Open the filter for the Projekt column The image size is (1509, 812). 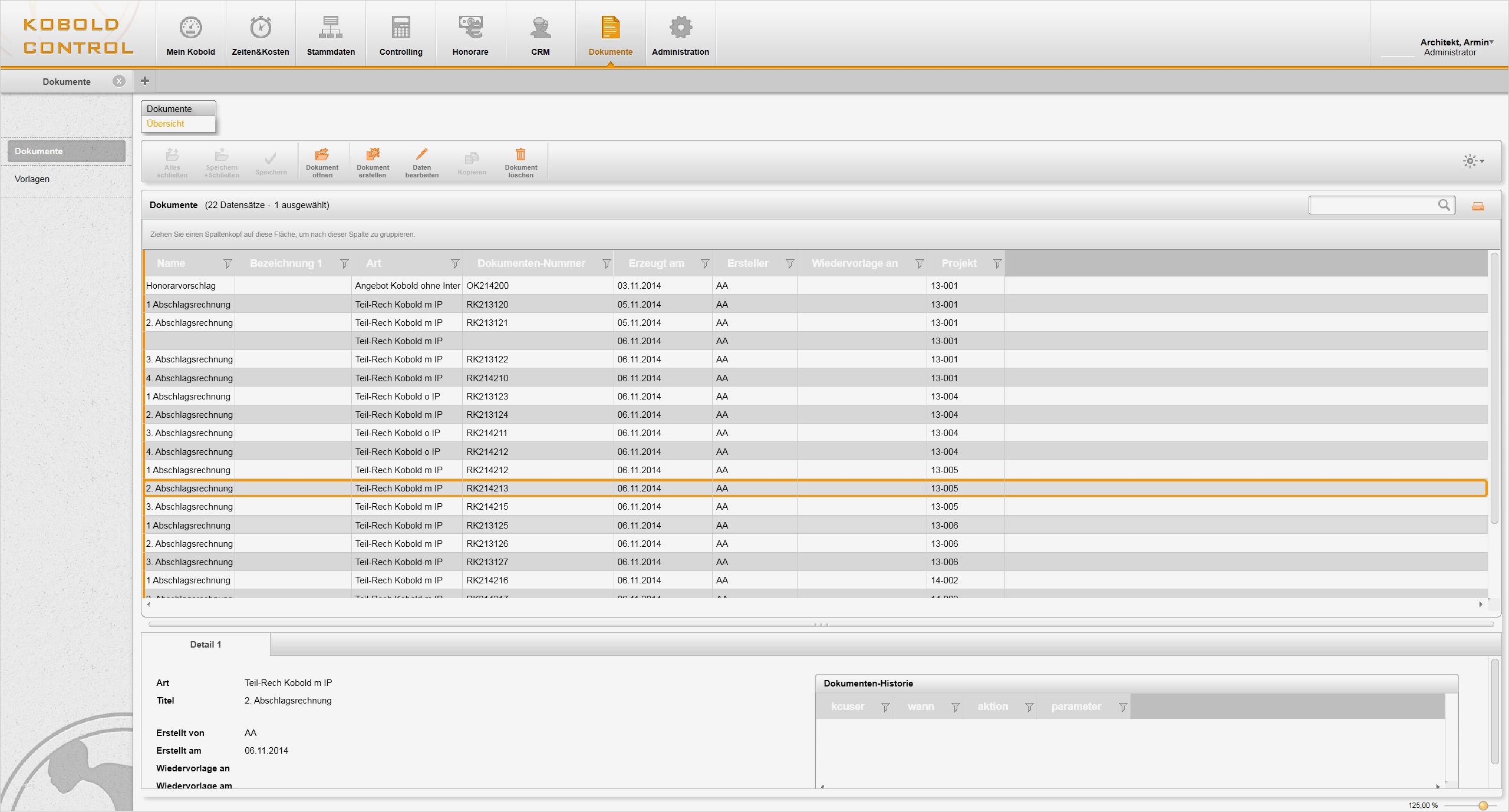pos(997,264)
